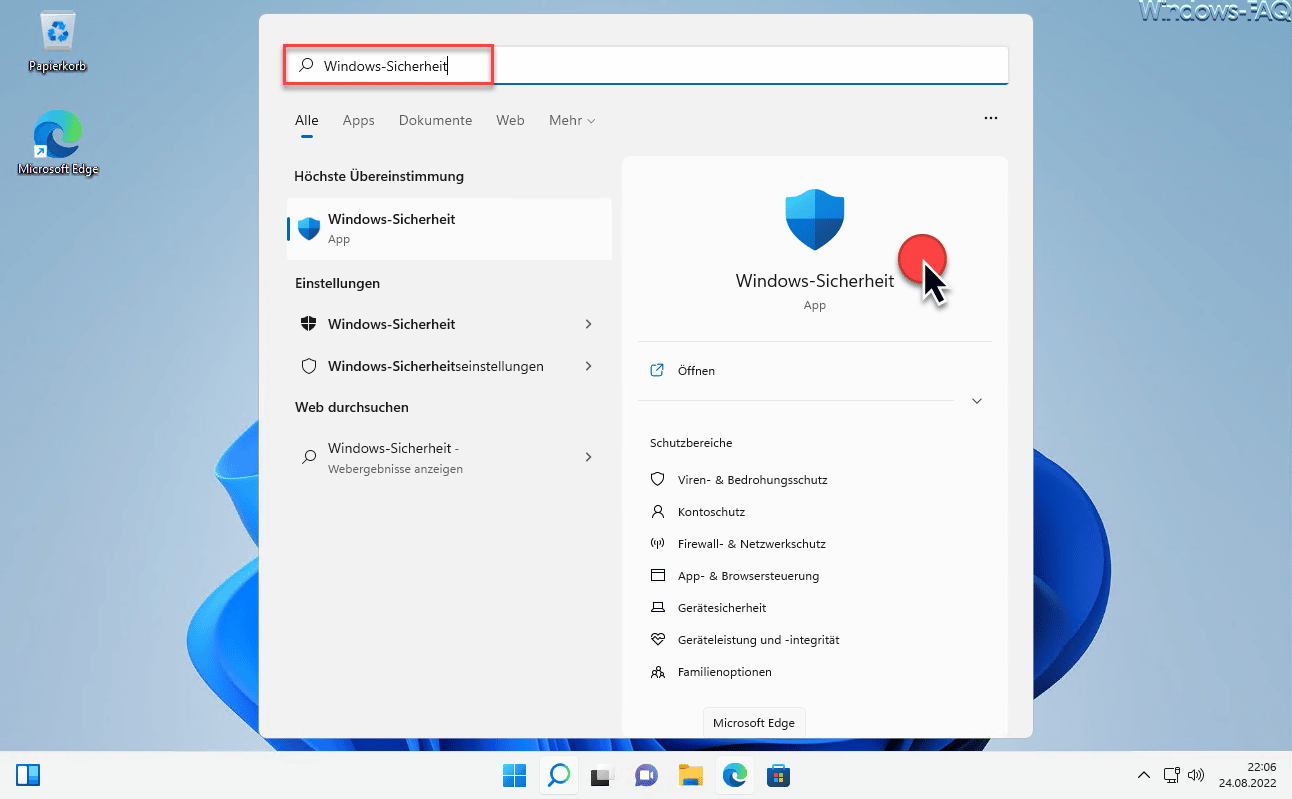Click the taskbar Search icon
This screenshot has width=1292, height=799.
coord(558,775)
